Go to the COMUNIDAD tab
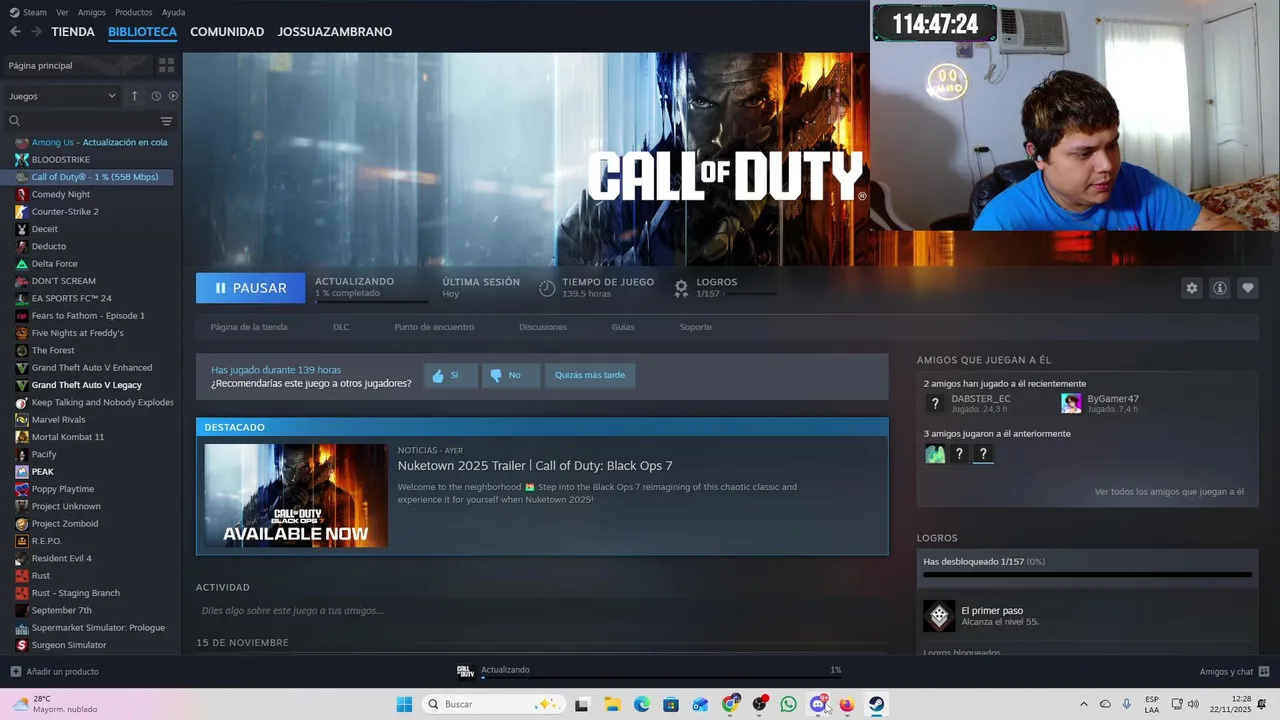This screenshot has height=720, width=1280. click(x=227, y=32)
